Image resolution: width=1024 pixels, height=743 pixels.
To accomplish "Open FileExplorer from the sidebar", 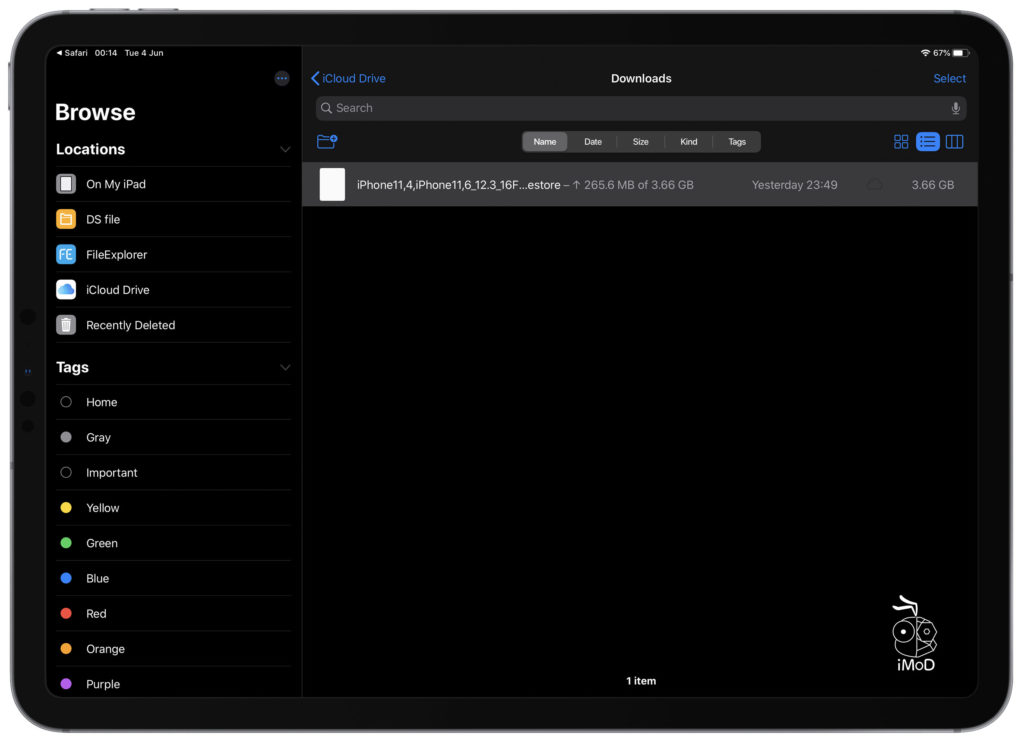I will pos(118,254).
